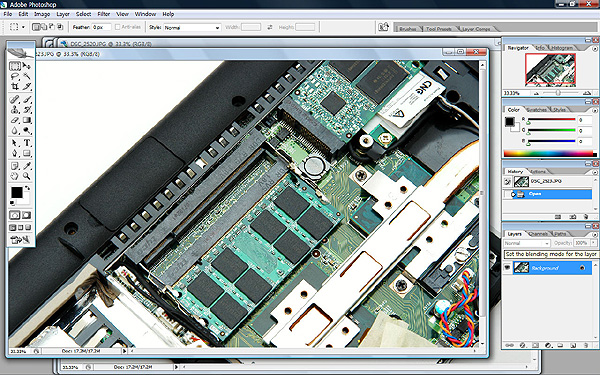Click the red R color slider

pos(552,120)
